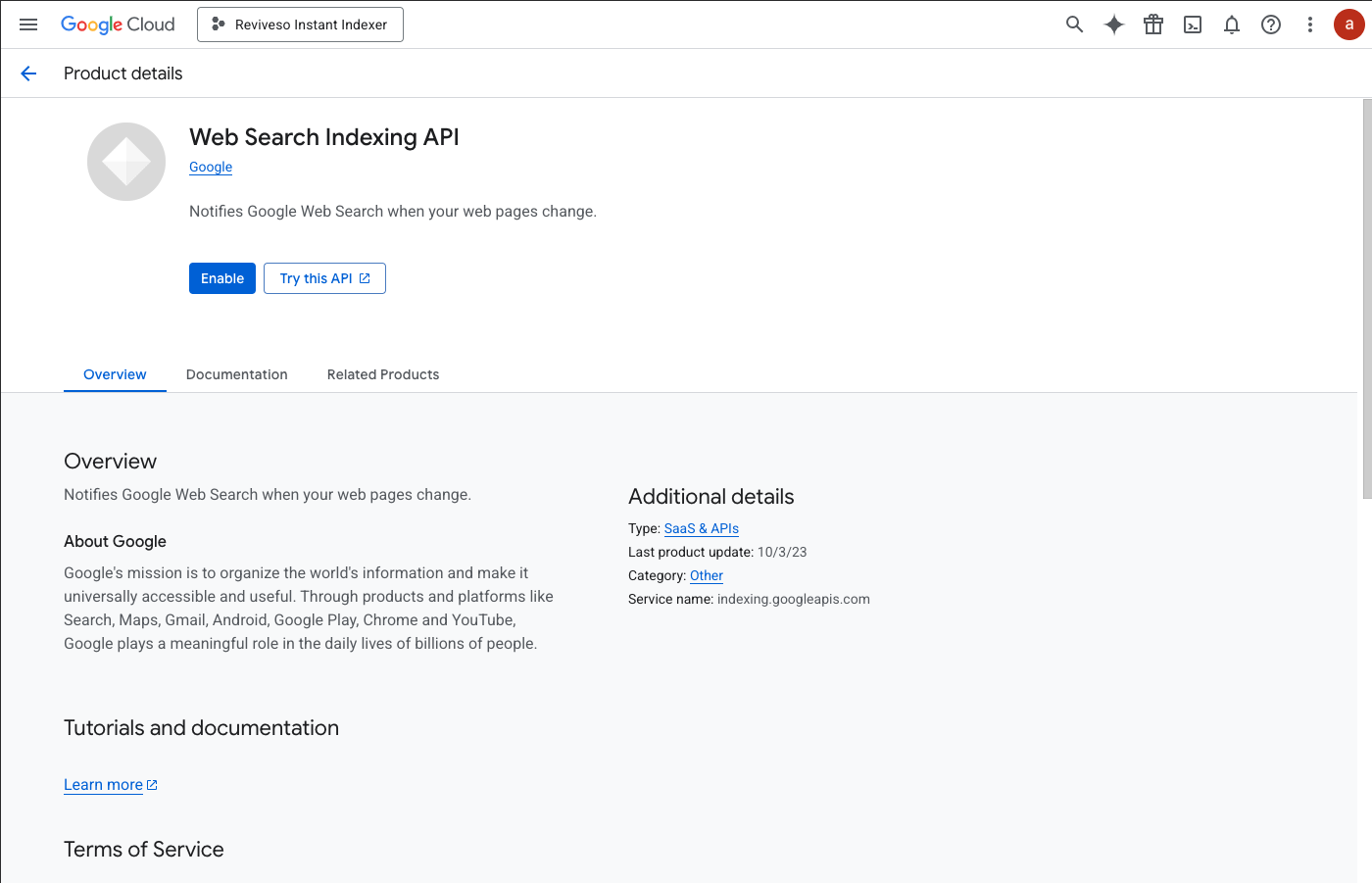
Task: Click the Google Cloud logo
Action: [118, 25]
